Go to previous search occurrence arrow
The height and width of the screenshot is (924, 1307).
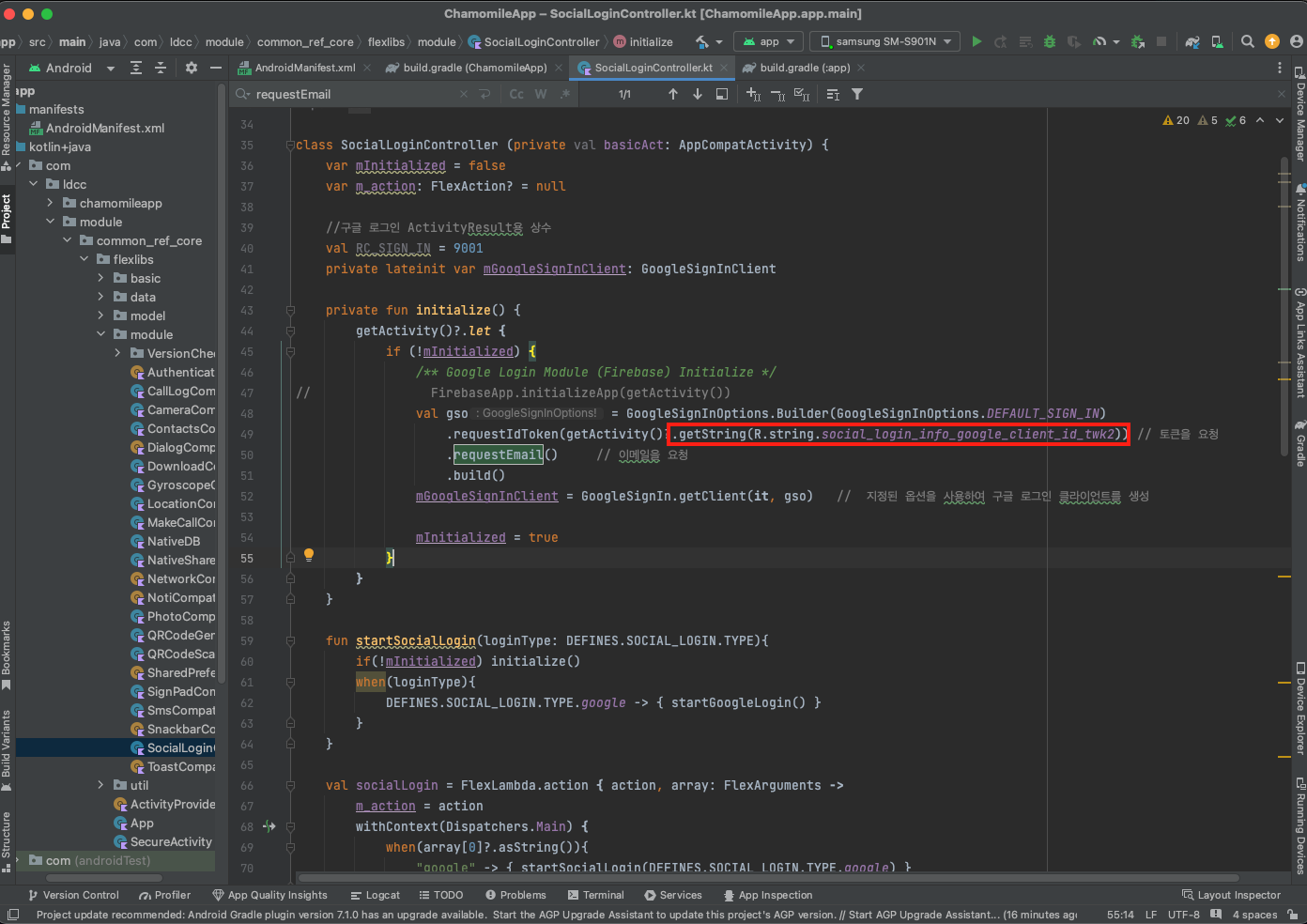click(673, 94)
